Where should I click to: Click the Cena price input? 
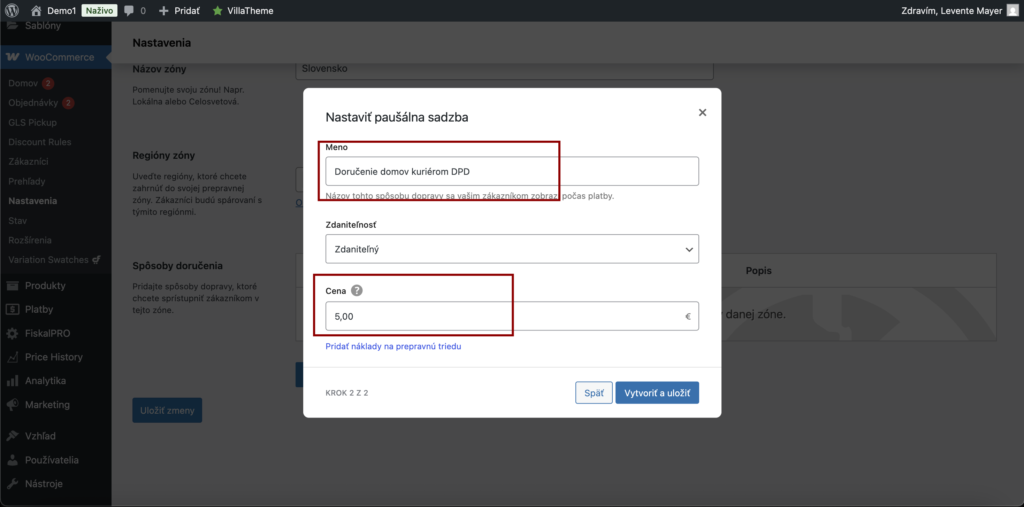[504, 316]
